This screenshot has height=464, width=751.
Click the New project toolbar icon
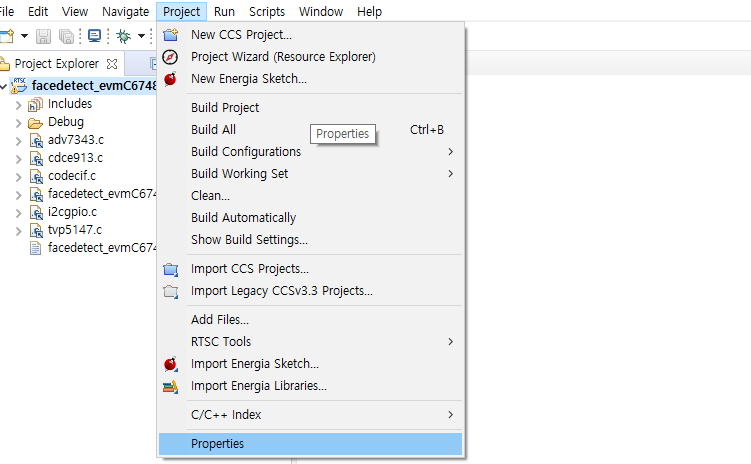coord(7,36)
